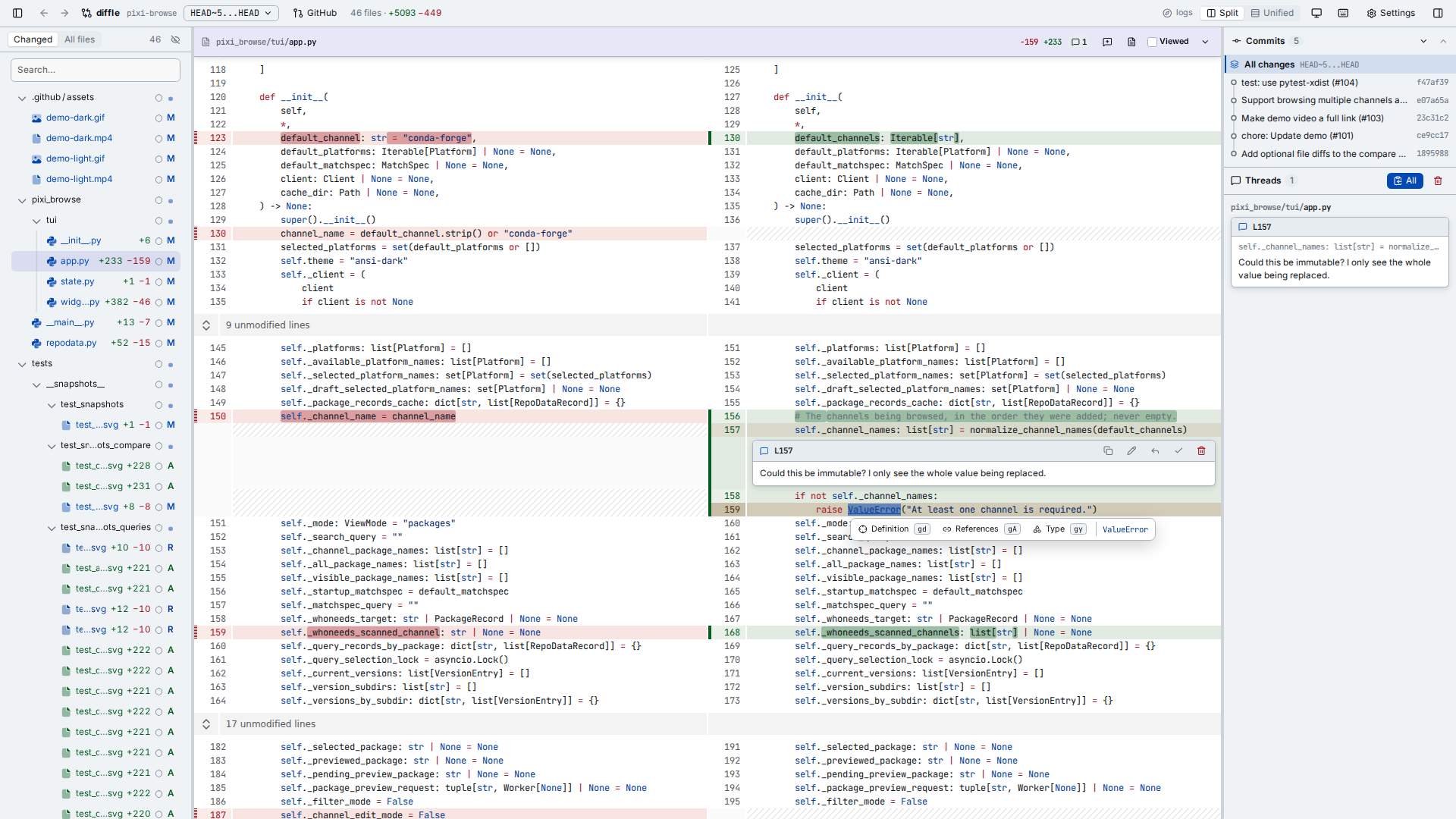
Task: Resolve the L157 comment with the checkmark
Action: (1178, 450)
